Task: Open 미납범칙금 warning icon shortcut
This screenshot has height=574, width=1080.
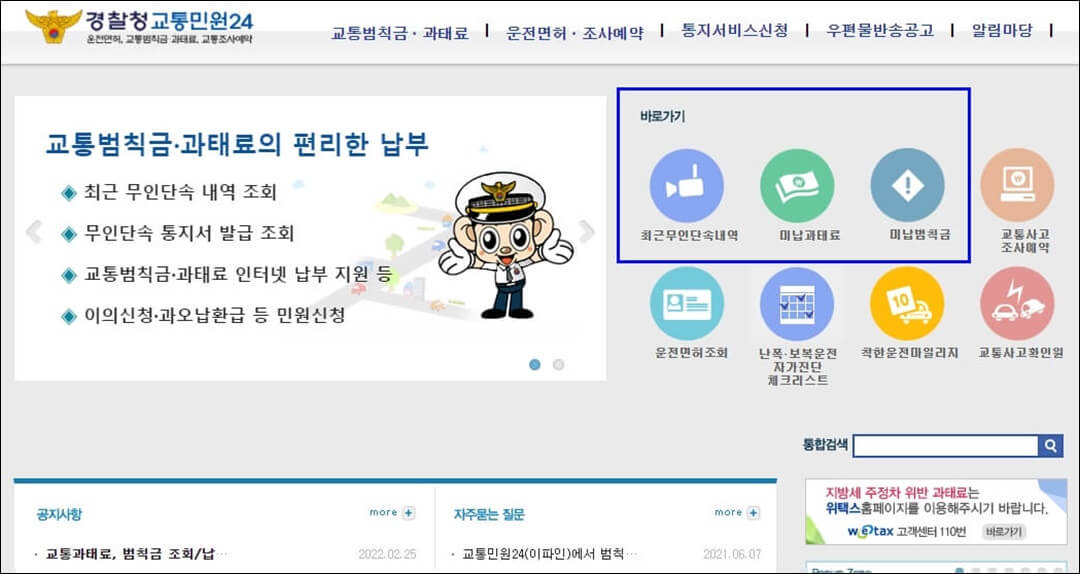Action: pos(907,185)
